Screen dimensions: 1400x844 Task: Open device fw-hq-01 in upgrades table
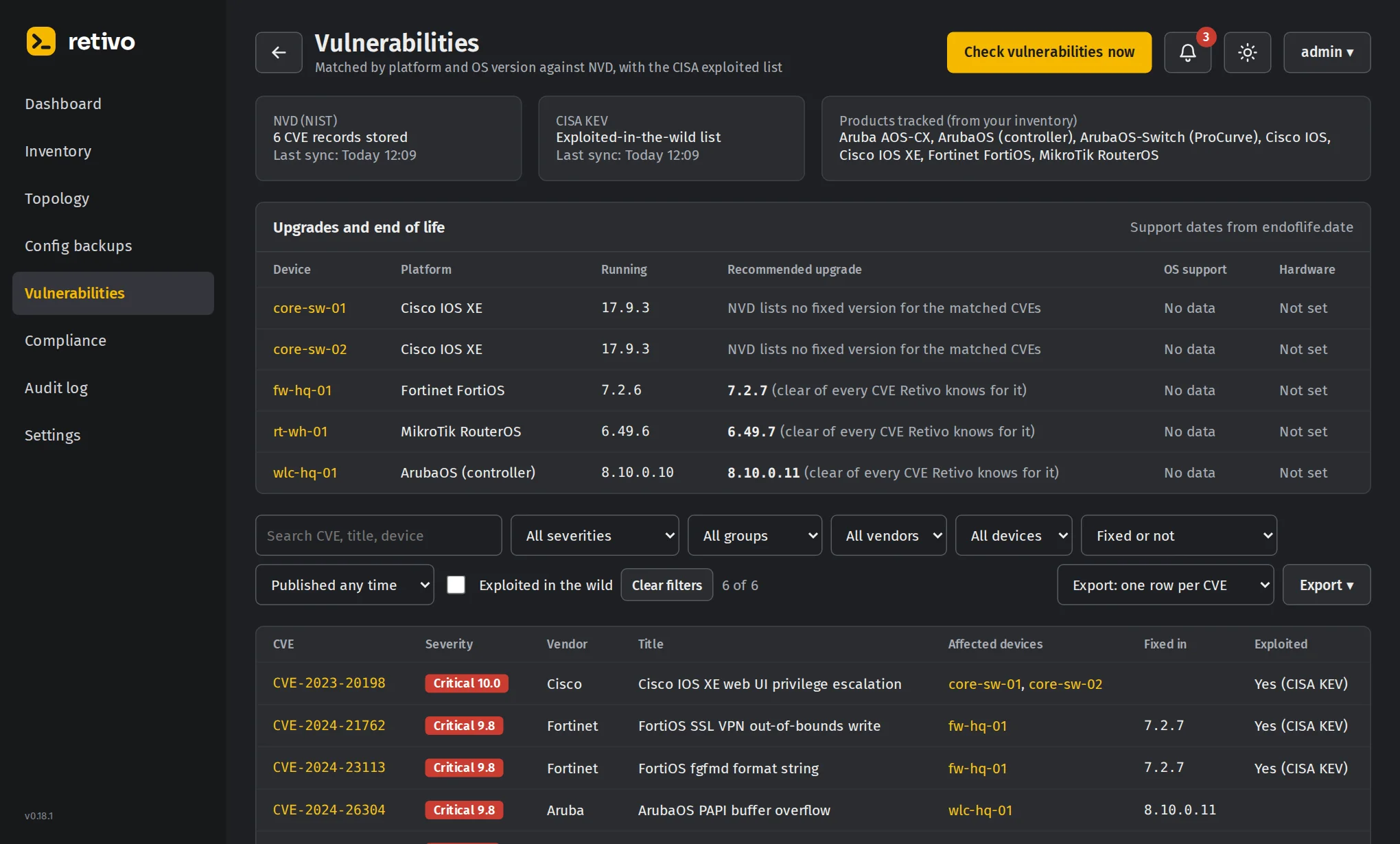click(303, 390)
